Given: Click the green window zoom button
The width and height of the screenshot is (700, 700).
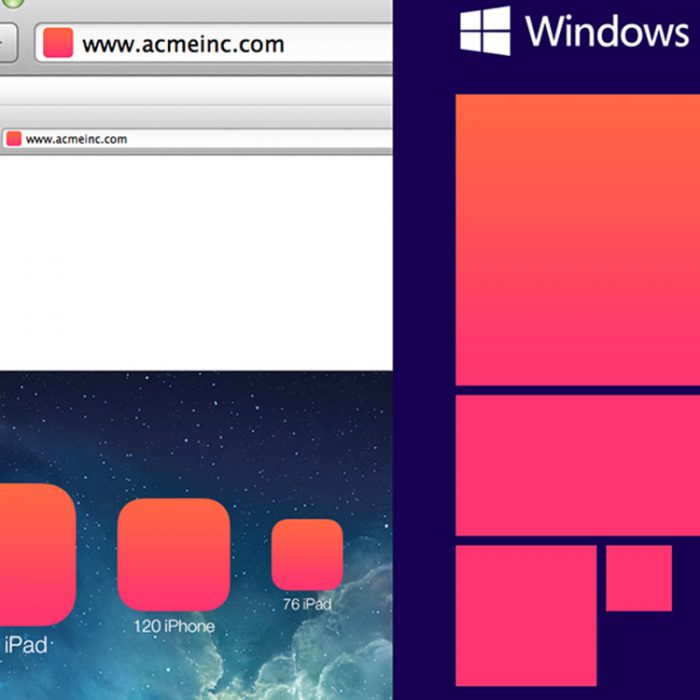Looking at the screenshot, I should pos(13,3).
